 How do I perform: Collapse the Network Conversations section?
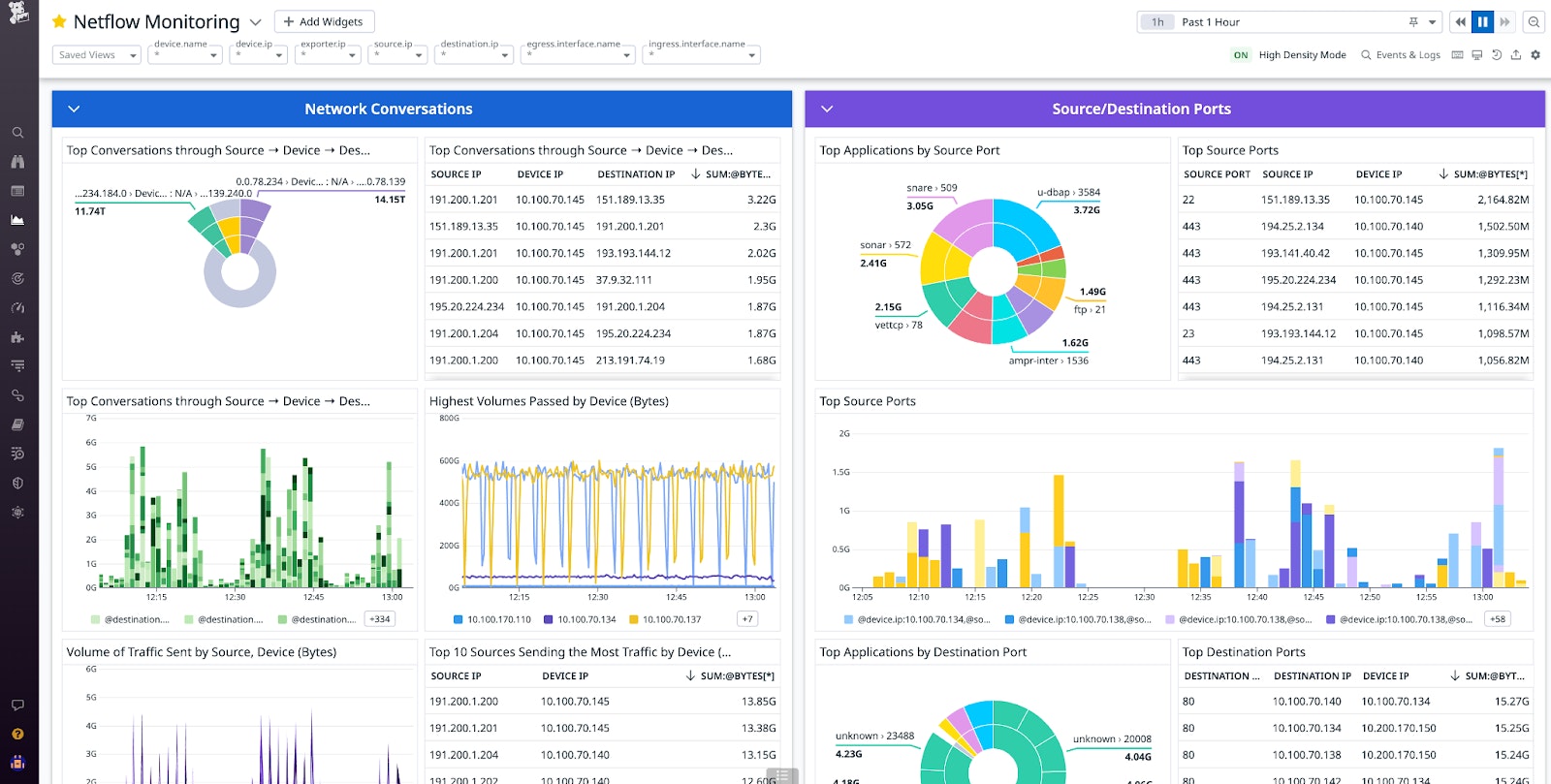tap(74, 110)
